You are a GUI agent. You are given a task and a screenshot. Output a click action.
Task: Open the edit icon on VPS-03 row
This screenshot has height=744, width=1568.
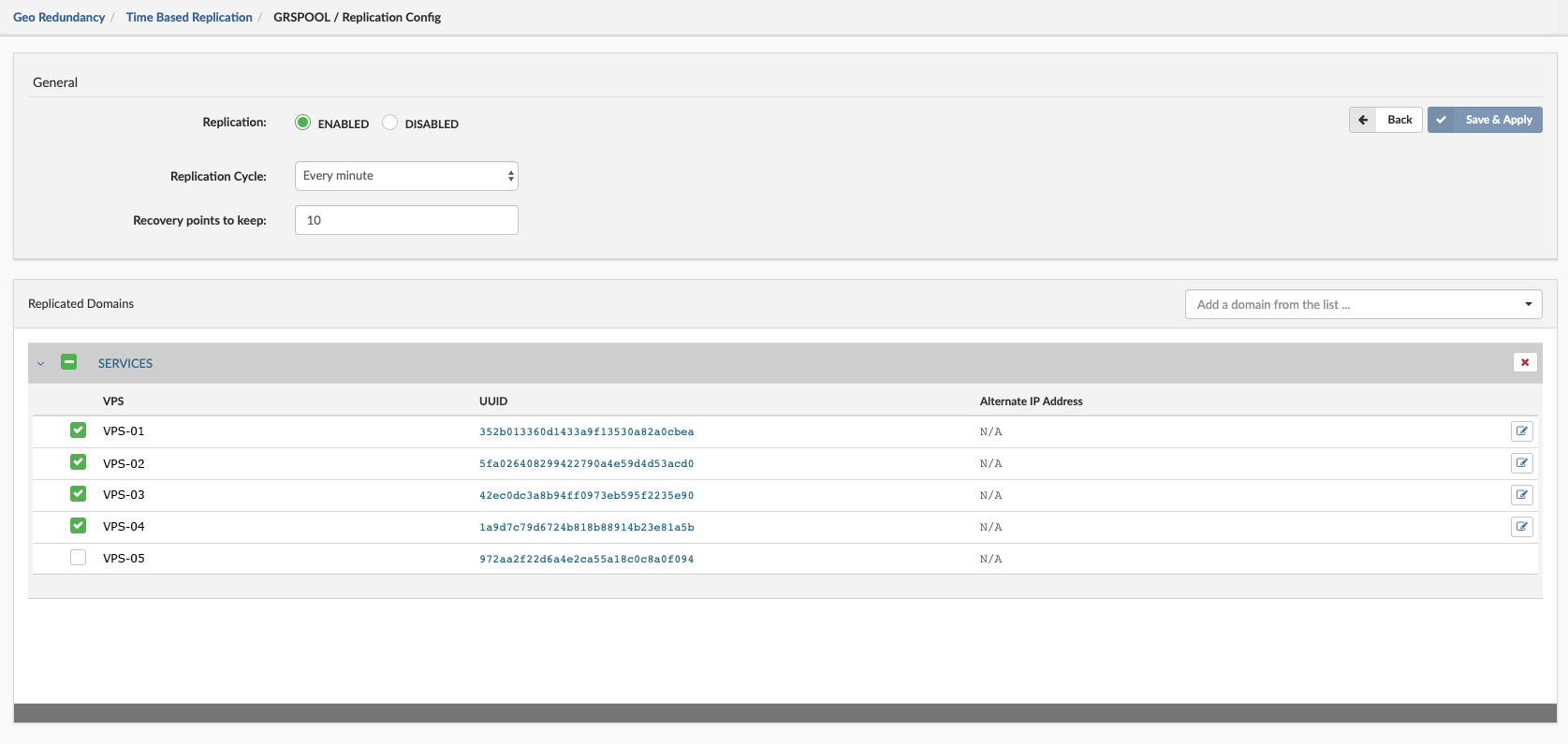1521,495
